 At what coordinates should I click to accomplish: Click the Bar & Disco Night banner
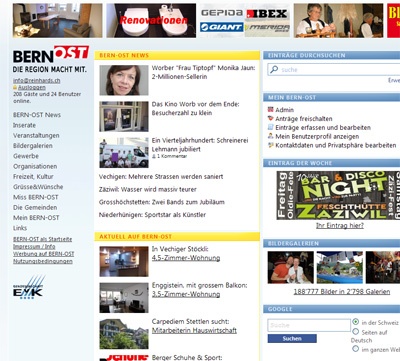pos(338,195)
